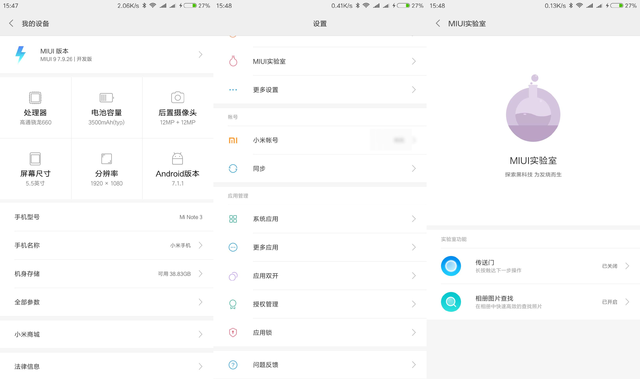Tap 5.5英寸 screen size value
Screen dimensions: 640x379
[35, 184]
